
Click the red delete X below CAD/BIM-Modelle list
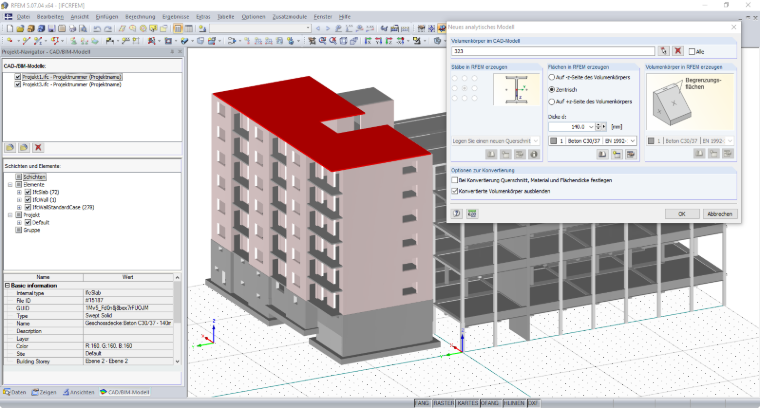(38, 147)
